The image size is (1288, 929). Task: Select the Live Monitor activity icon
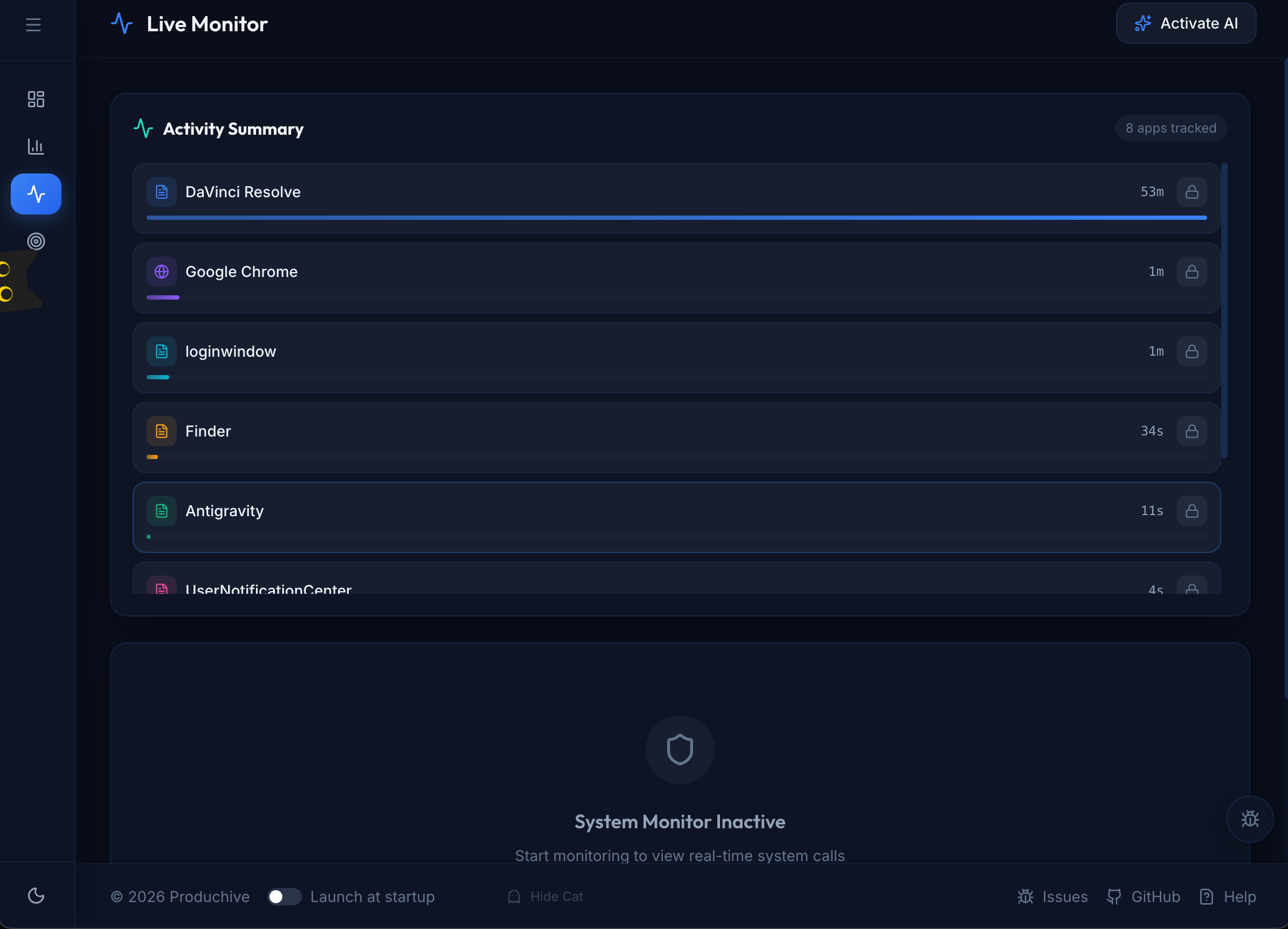[36, 193]
